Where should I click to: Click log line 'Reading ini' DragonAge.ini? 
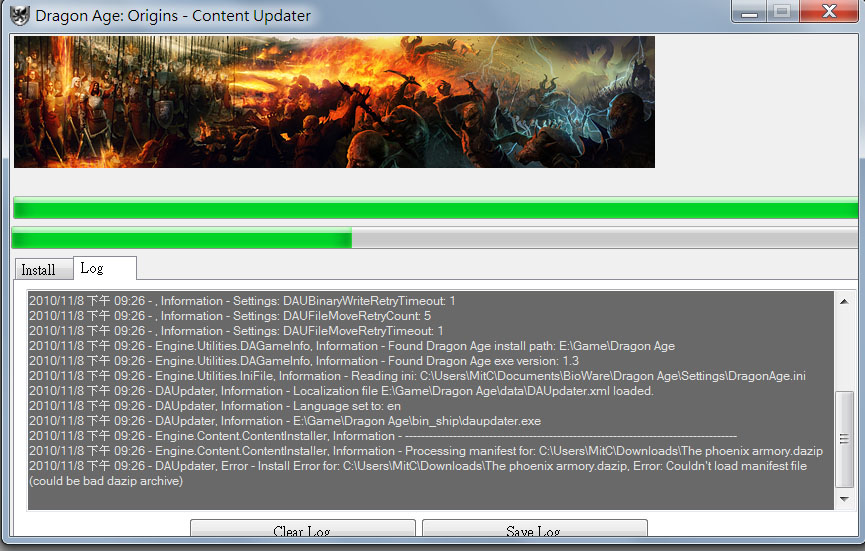(x=417, y=376)
